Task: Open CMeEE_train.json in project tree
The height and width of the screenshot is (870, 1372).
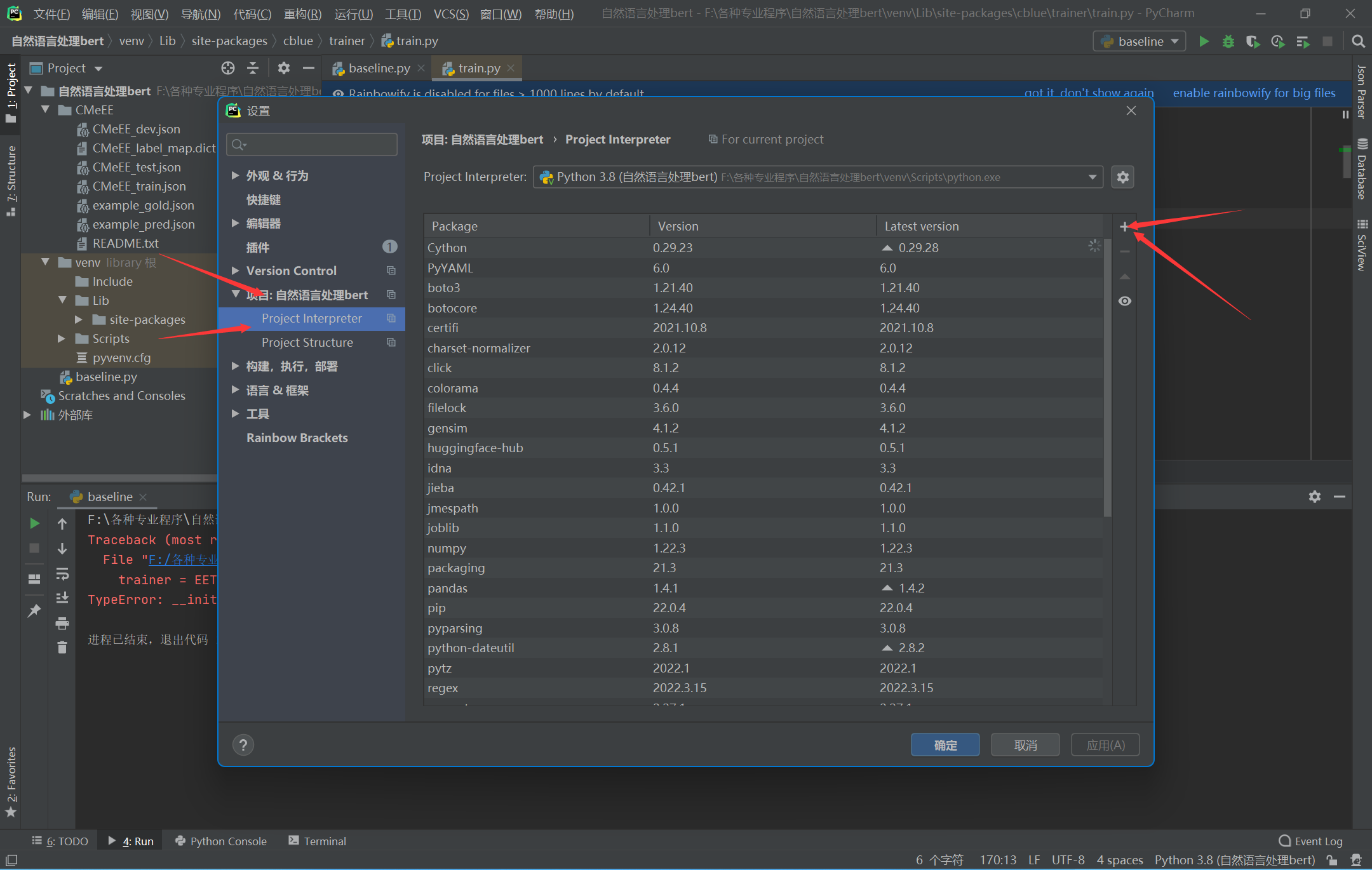Action: click(x=138, y=186)
